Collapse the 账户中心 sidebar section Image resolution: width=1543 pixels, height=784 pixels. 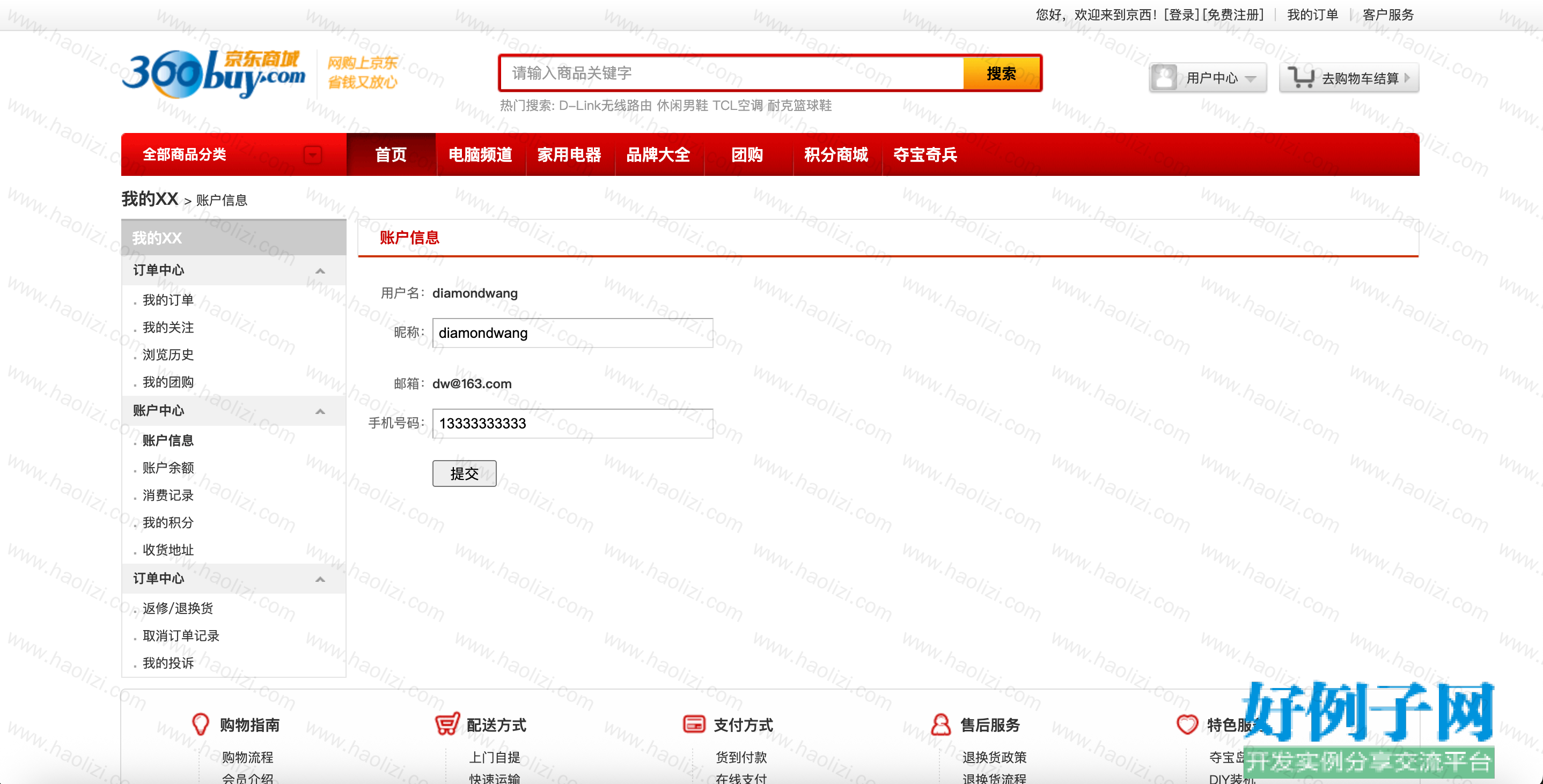[x=320, y=411]
